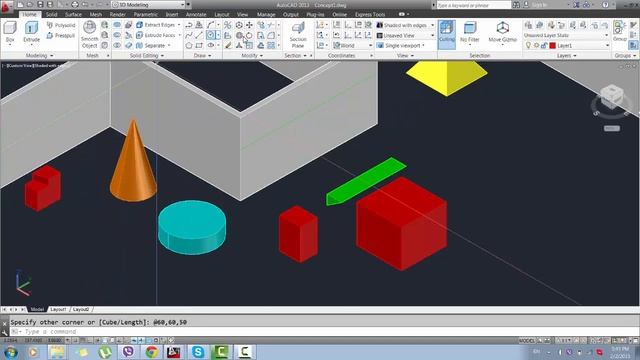Launch Google Chrome from the taskbar

coord(151,351)
